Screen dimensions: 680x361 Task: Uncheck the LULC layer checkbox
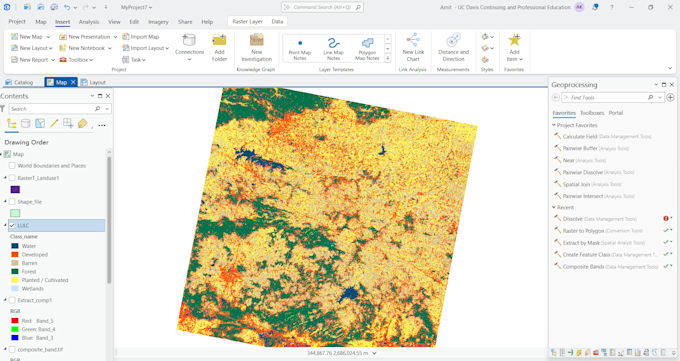click(12, 226)
